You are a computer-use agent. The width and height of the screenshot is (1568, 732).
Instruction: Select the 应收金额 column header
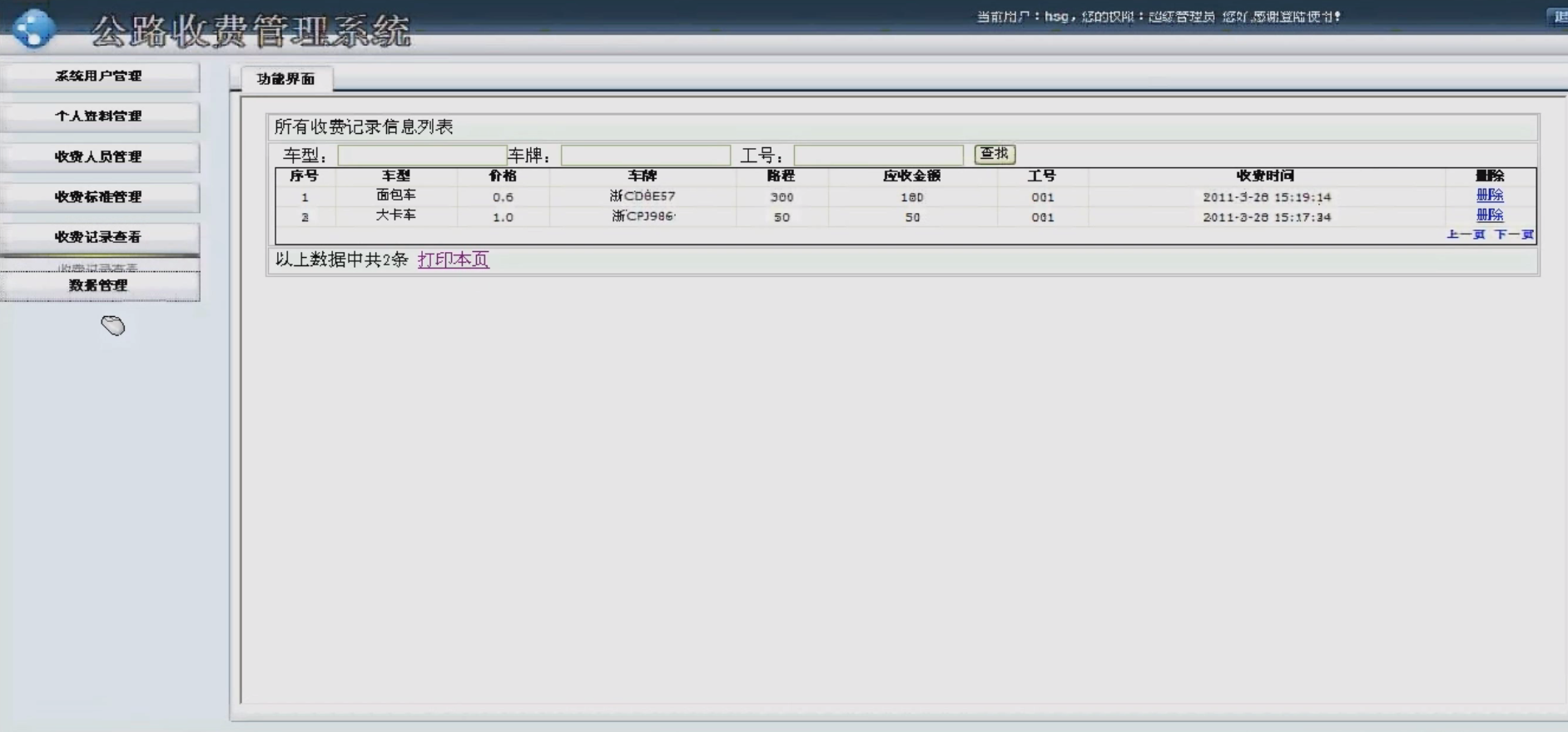[x=912, y=176]
